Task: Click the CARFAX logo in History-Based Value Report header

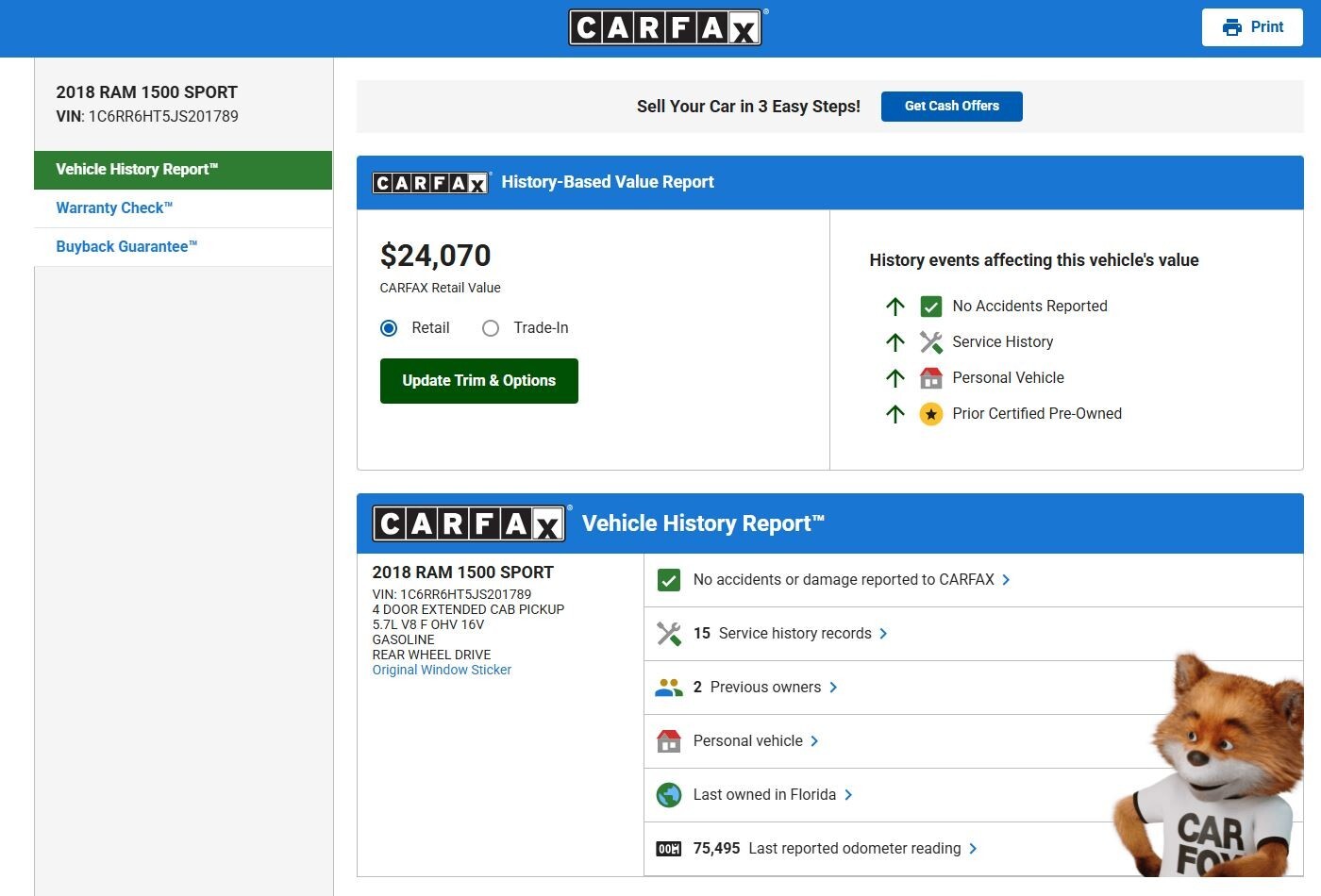Action: (431, 183)
